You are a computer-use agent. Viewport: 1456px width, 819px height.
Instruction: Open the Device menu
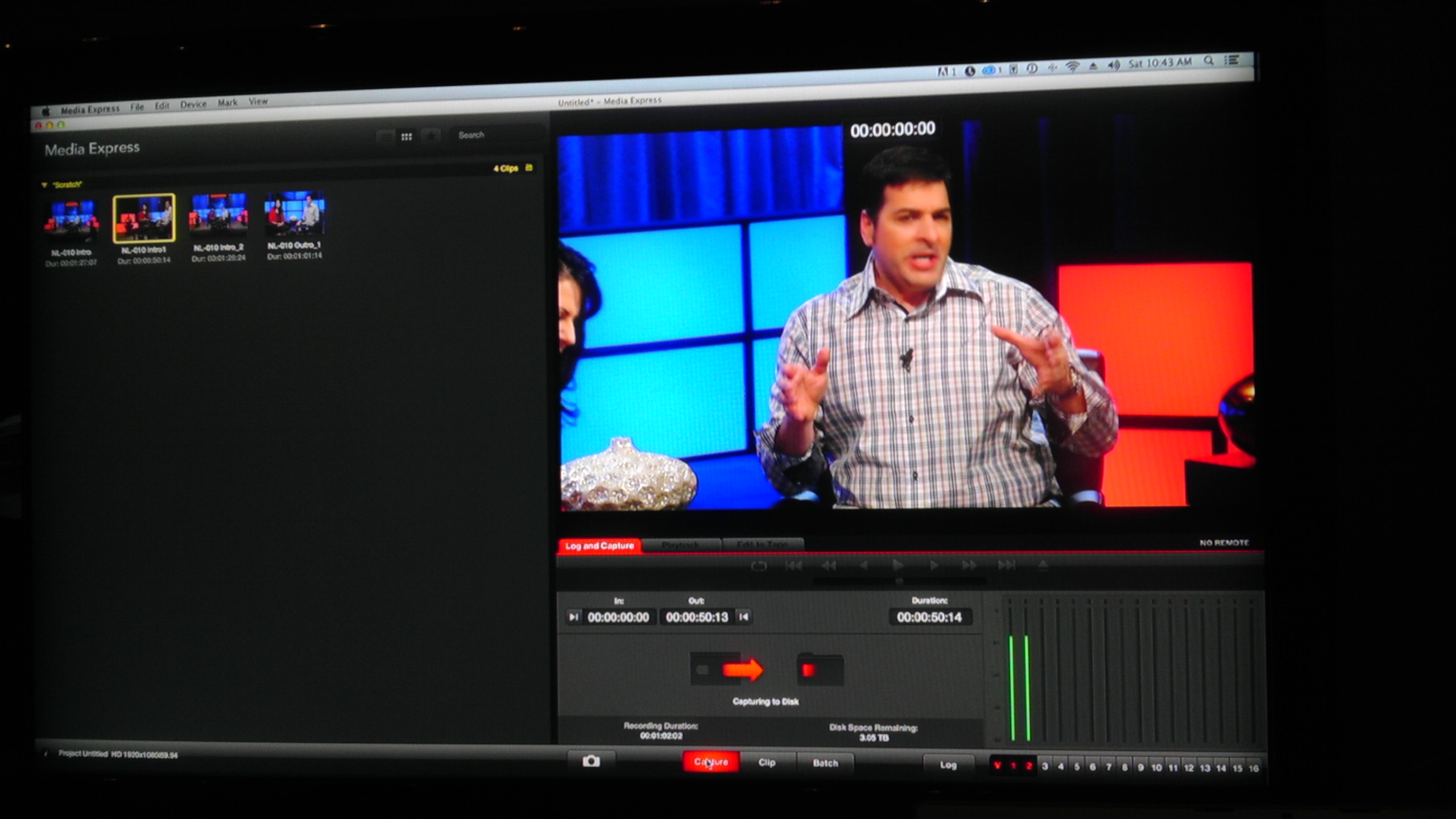click(193, 105)
